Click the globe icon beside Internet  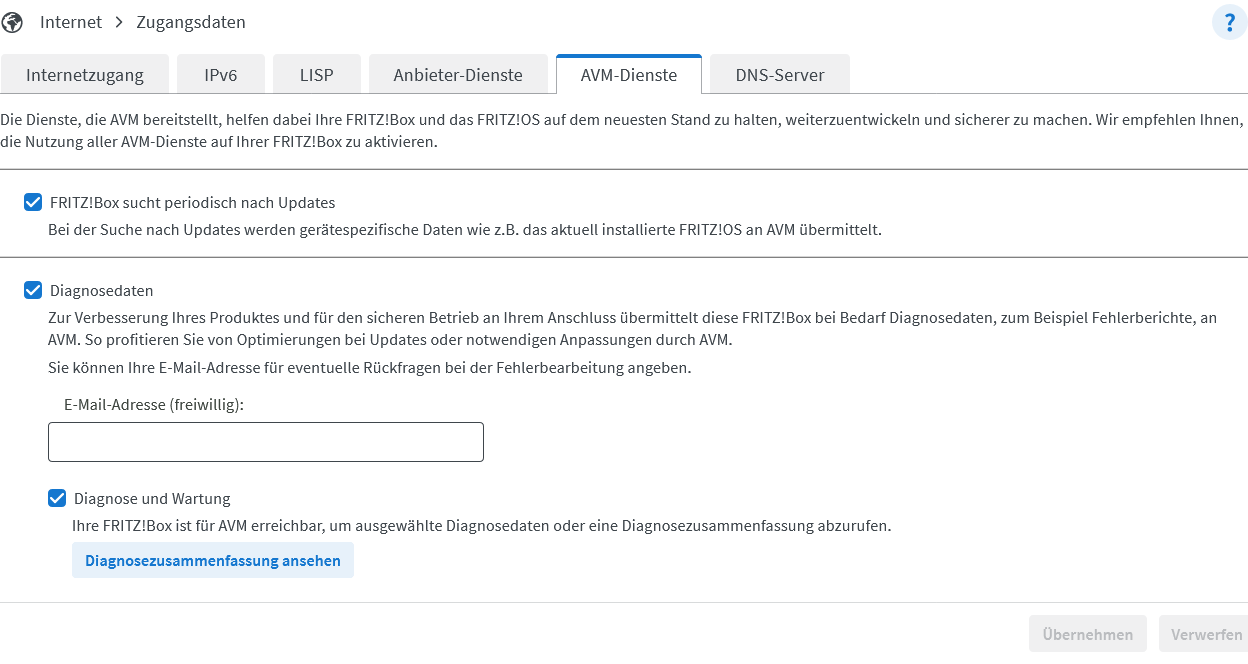[x=13, y=22]
